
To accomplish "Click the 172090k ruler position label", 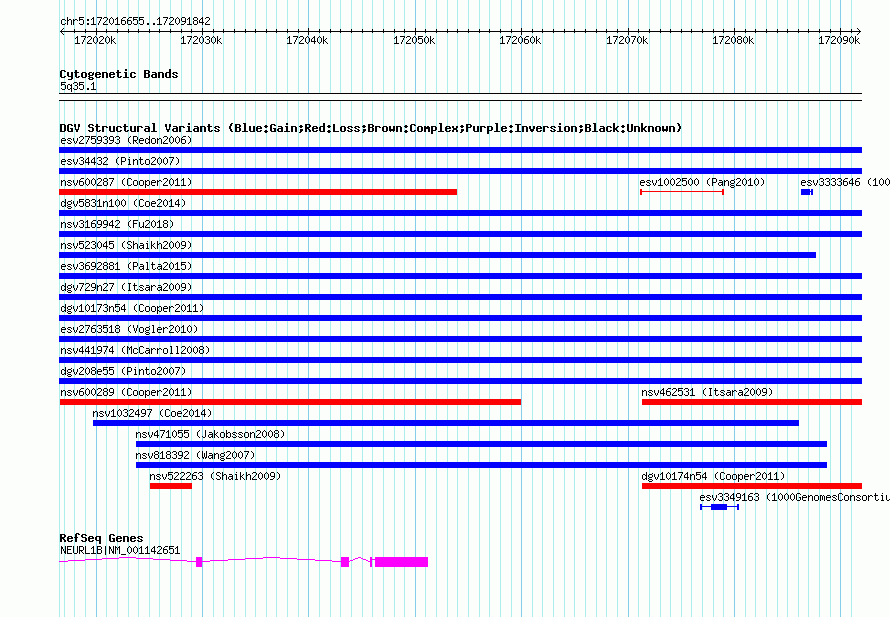I will (839, 40).
